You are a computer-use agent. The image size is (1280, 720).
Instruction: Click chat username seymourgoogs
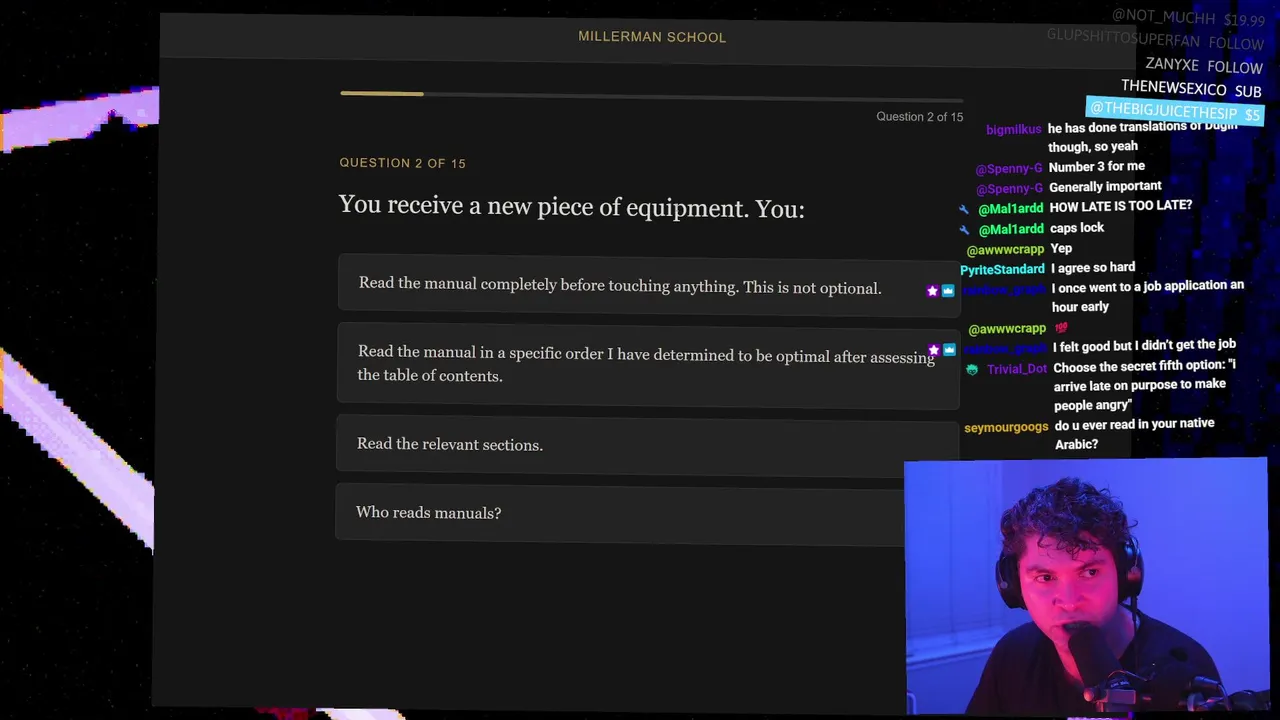coord(1006,427)
